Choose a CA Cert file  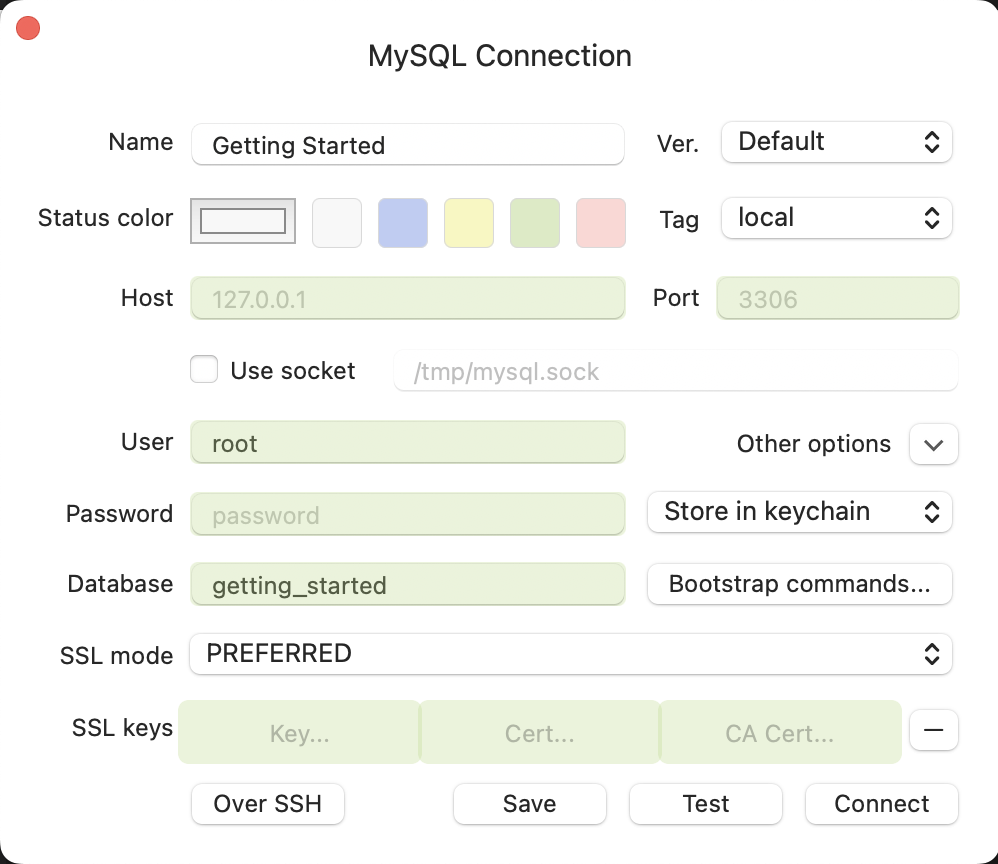780,732
